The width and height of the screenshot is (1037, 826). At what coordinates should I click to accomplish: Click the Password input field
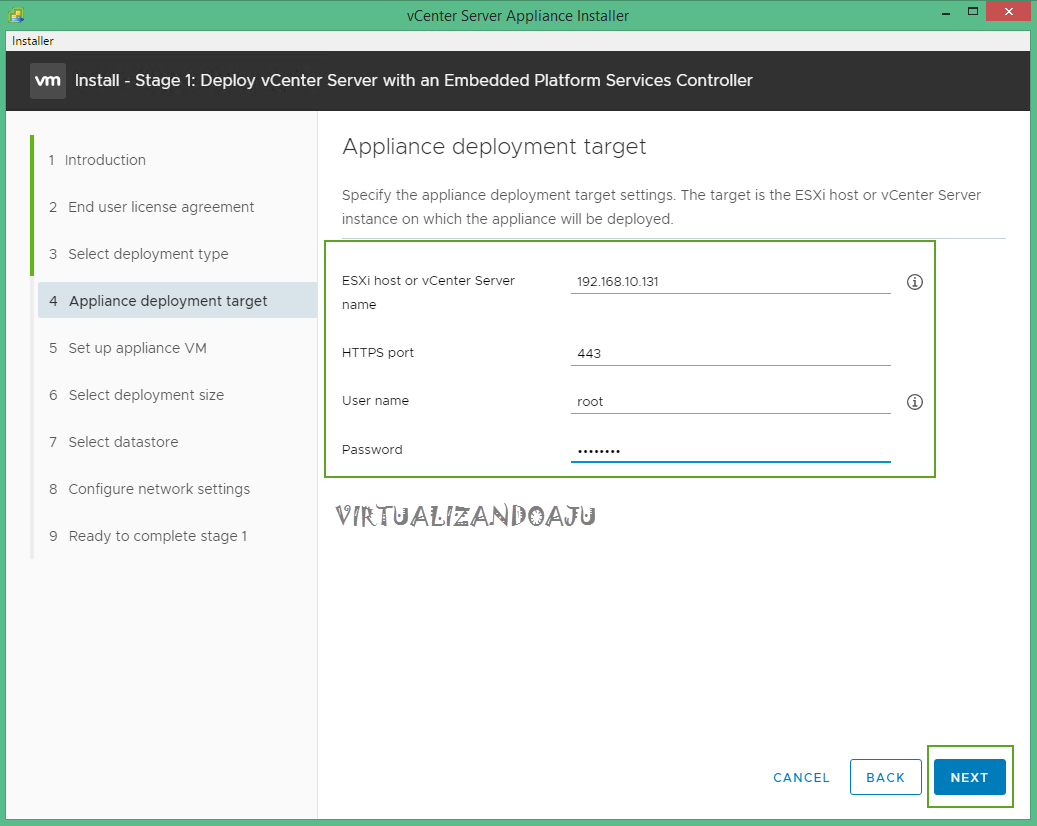pyautogui.click(x=730, y=451)
